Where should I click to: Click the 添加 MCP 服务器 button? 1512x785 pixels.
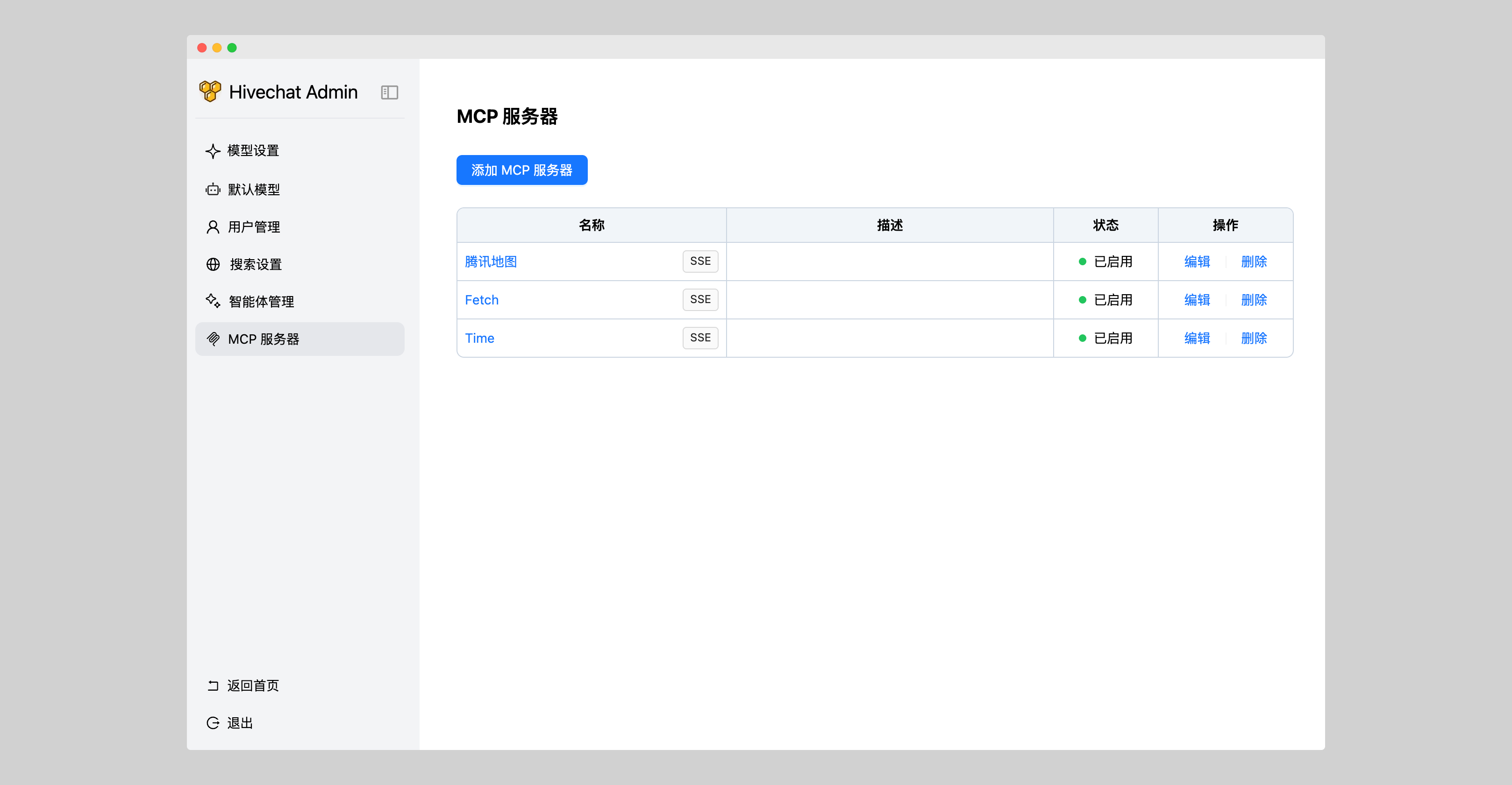[522, 170]
